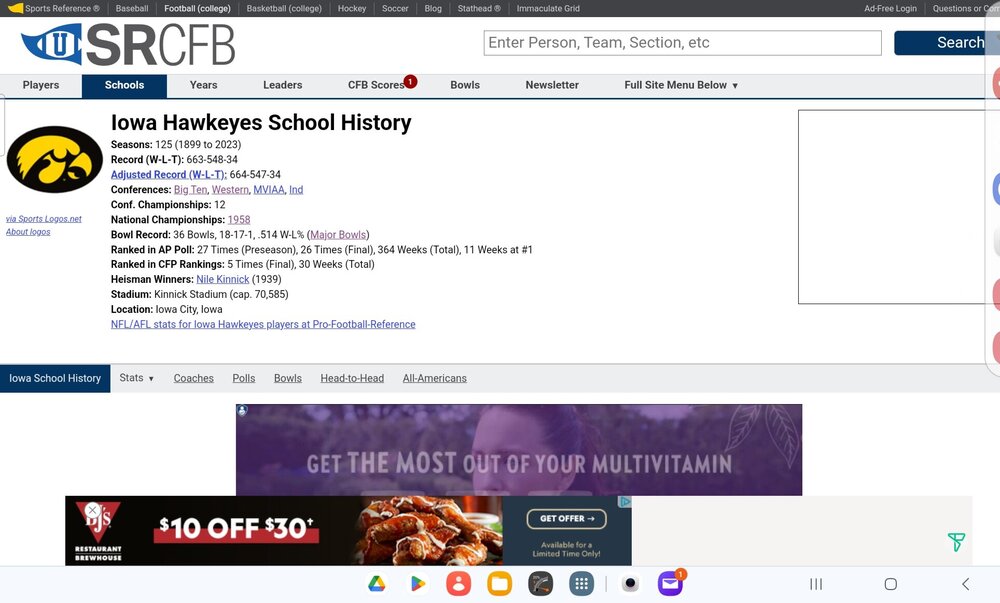
Task: Click the Iowa Hawkeyes logo image
Action: (x=54, y=159)
